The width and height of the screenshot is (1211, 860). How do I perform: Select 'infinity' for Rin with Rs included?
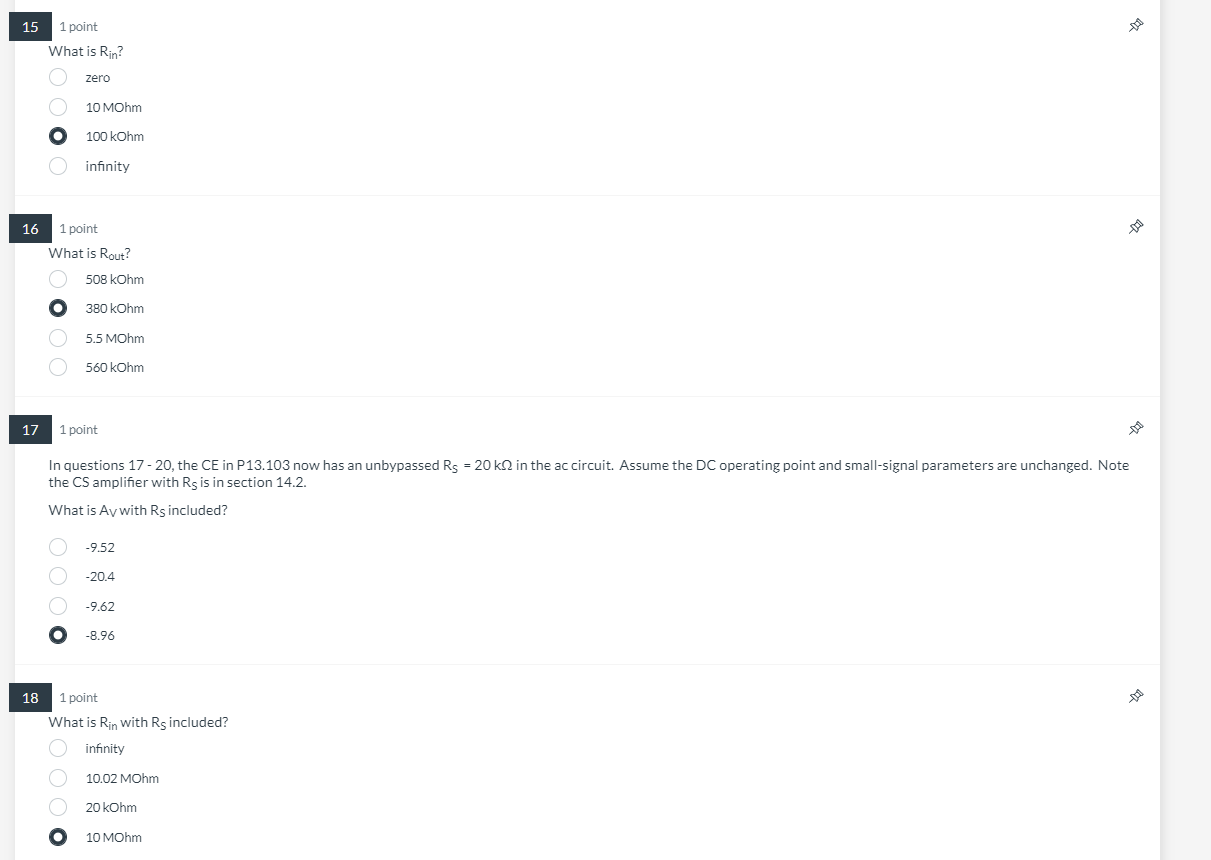pyautogui.click(x=59, y=748)
